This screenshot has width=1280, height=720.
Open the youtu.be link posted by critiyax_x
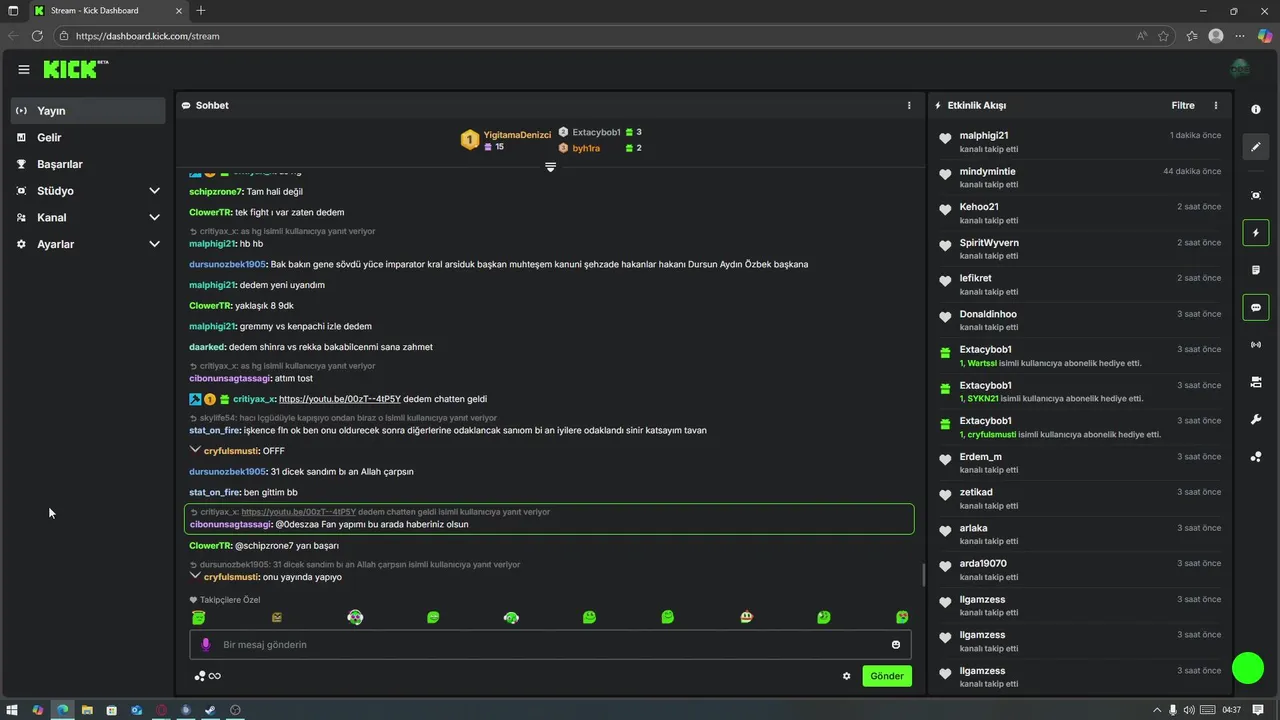340,399
